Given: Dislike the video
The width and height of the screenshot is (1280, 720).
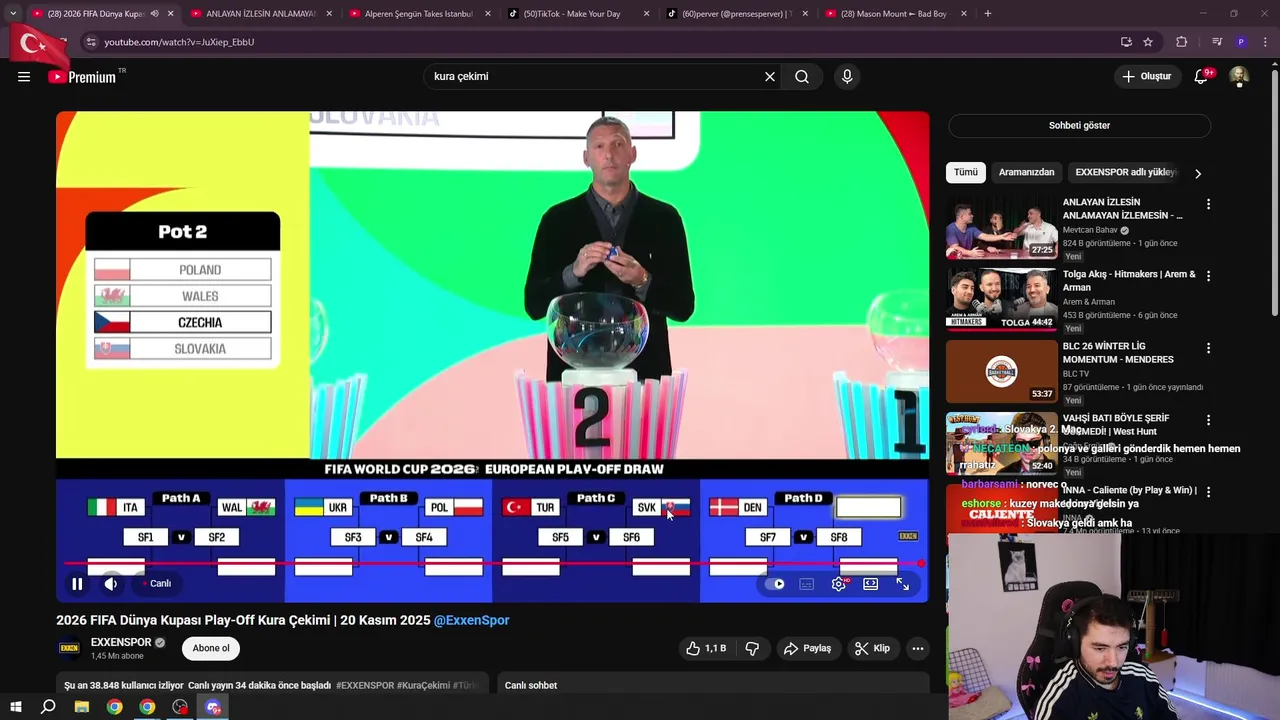Looking at the screenshot, I should (752, 648).
